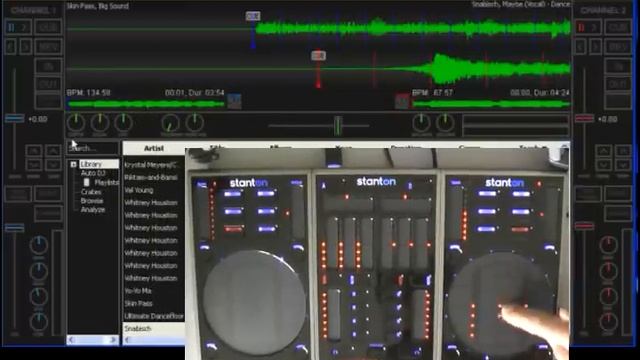Click Channel 2 pitch up arrow button
Image resolution: width=640 pixels, height=360 pixels.
(604, 151)
